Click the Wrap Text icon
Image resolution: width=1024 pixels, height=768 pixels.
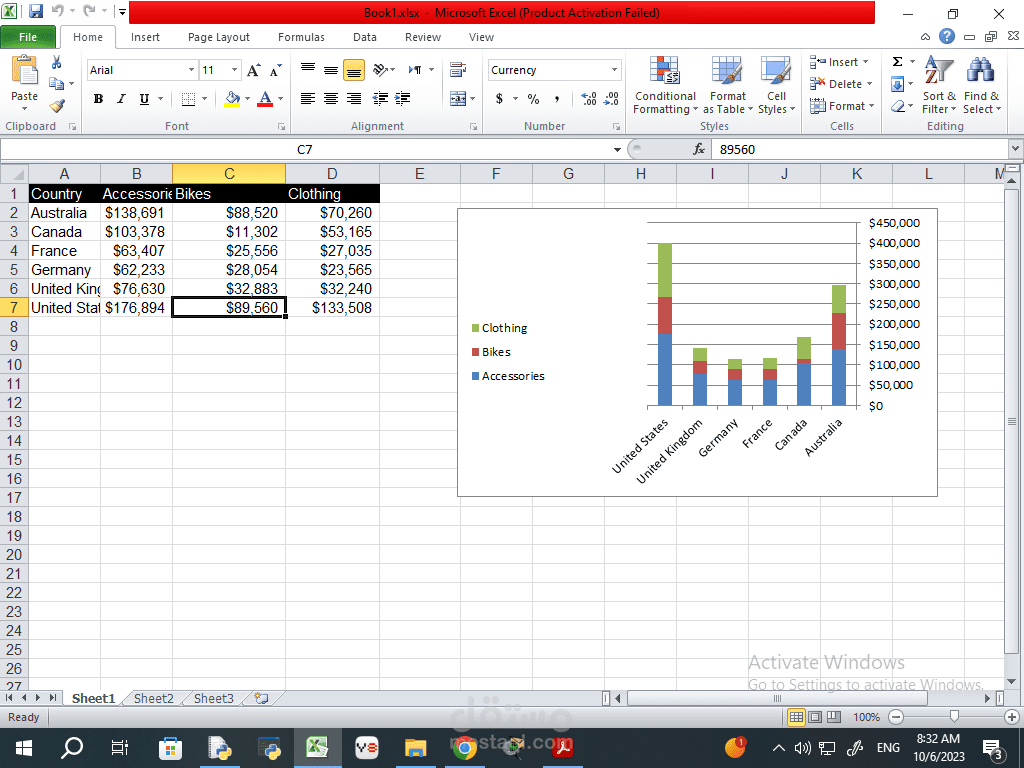458,69
